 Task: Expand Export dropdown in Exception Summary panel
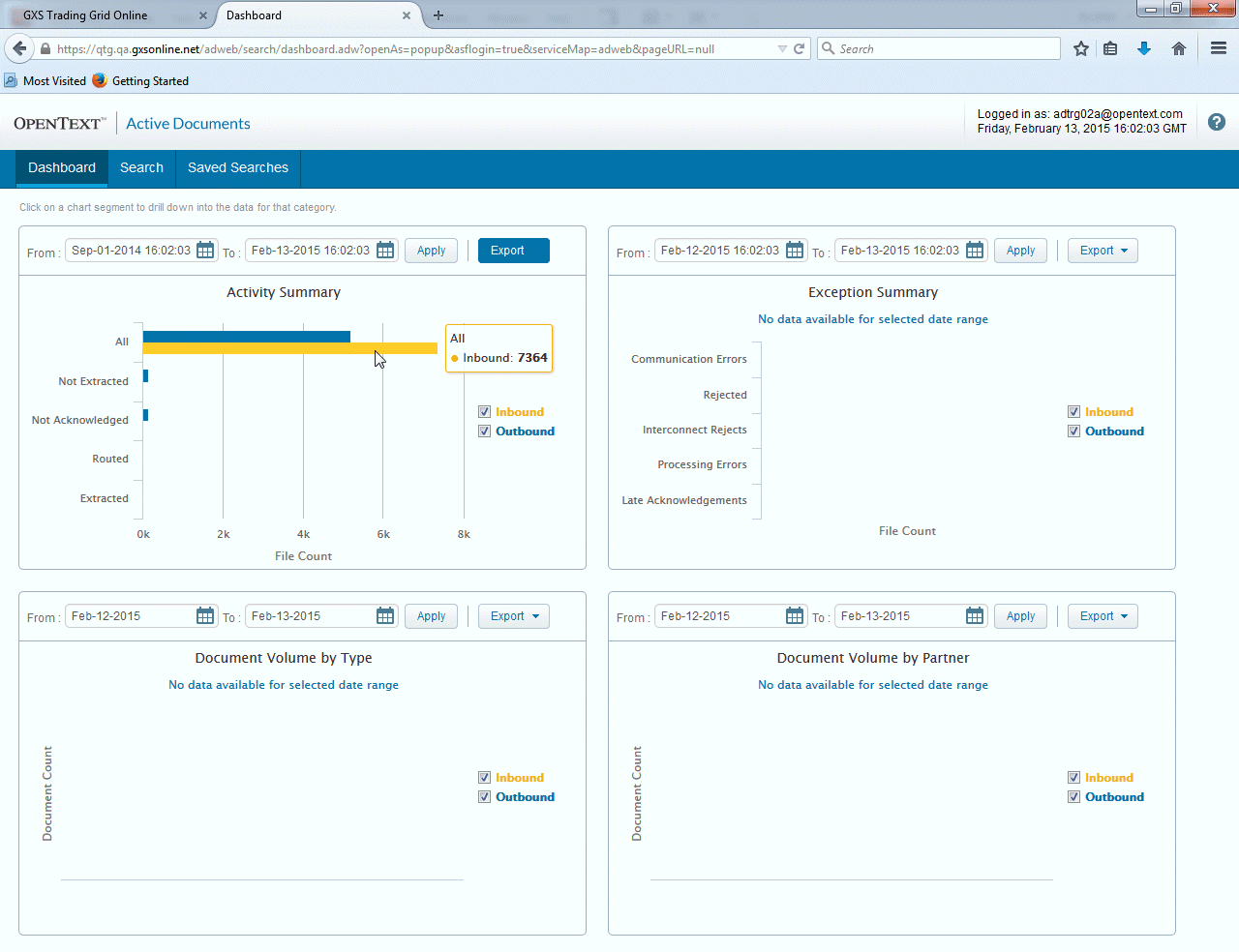pyautogui.click(x=1103, y=251)
